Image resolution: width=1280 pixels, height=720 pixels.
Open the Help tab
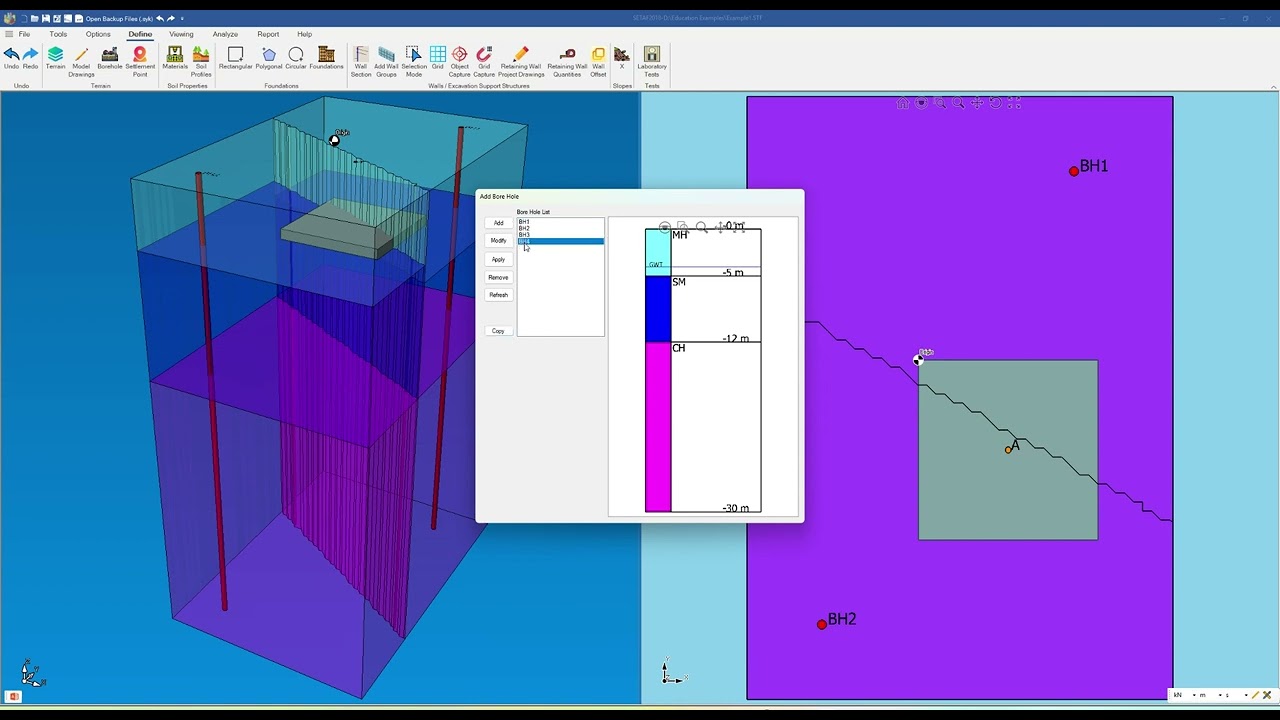[x=304, y=34]
